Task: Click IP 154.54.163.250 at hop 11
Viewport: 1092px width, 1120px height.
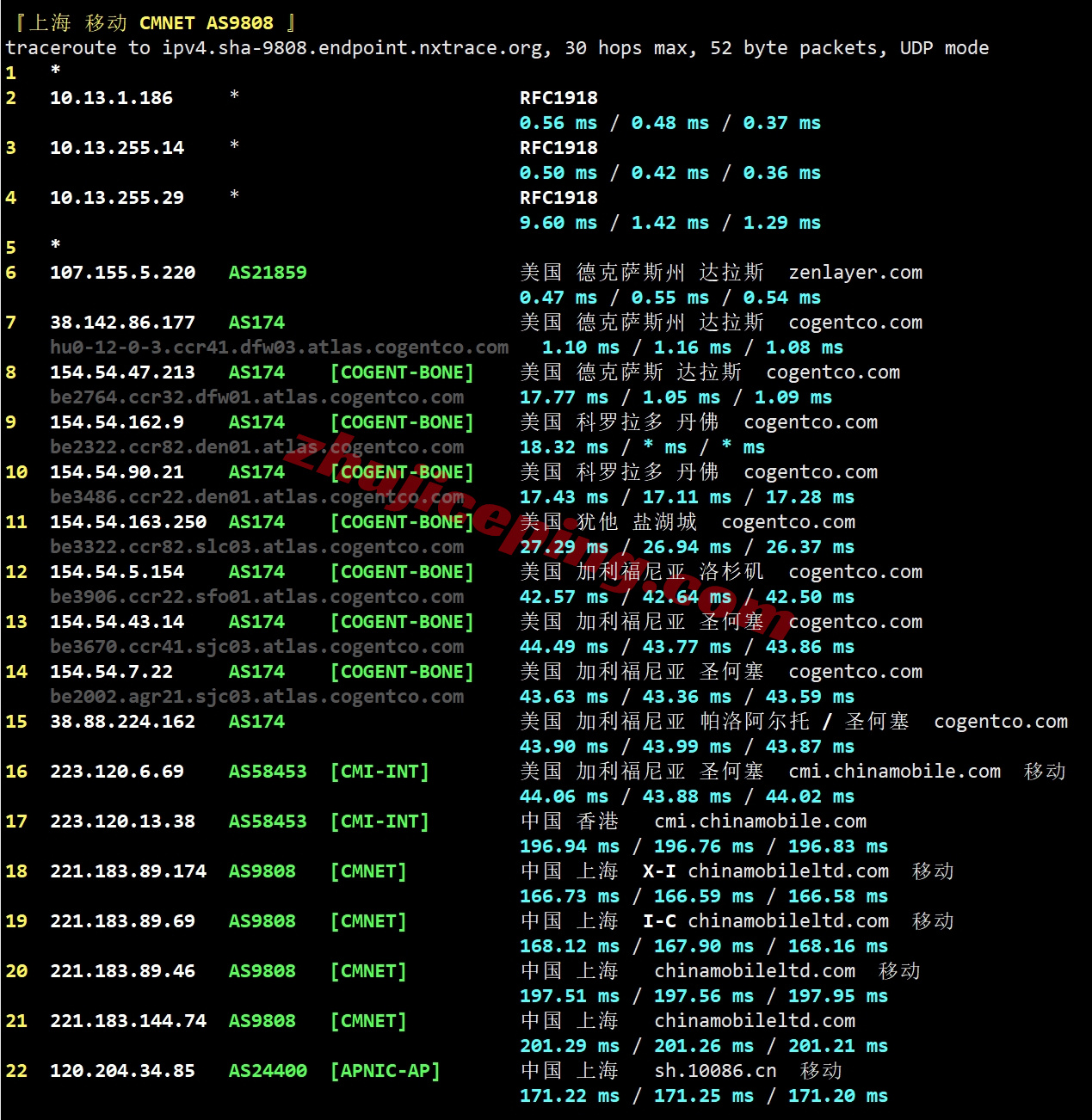Action: point(128,522)
